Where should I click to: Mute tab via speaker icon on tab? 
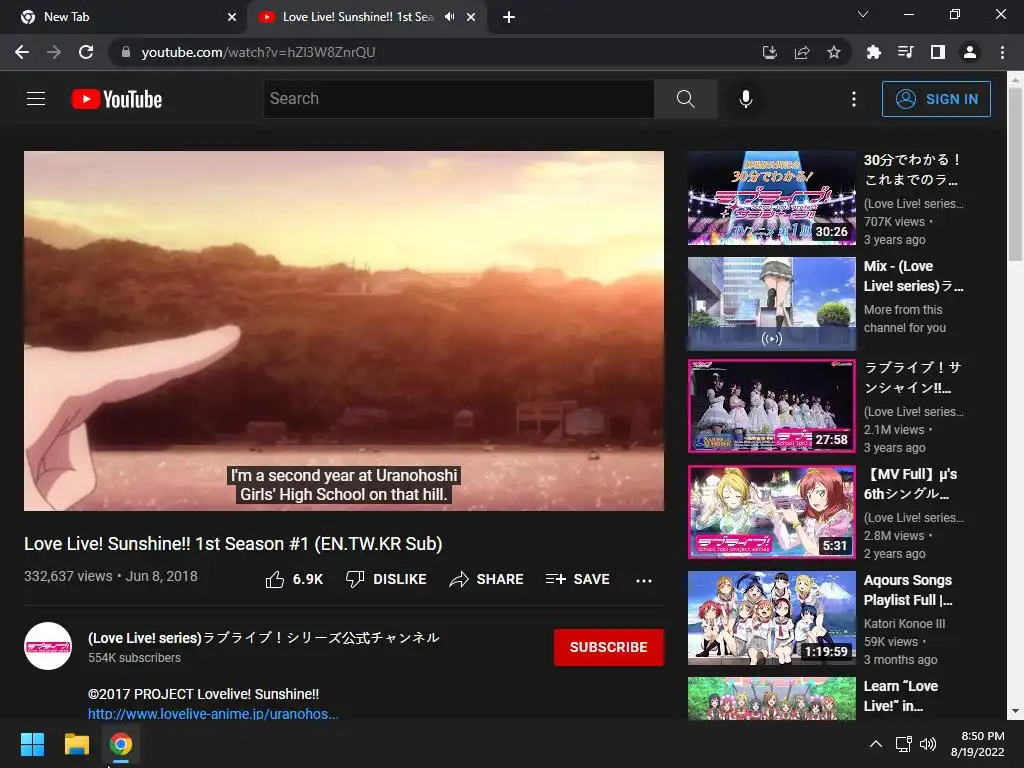coord(449,17)
